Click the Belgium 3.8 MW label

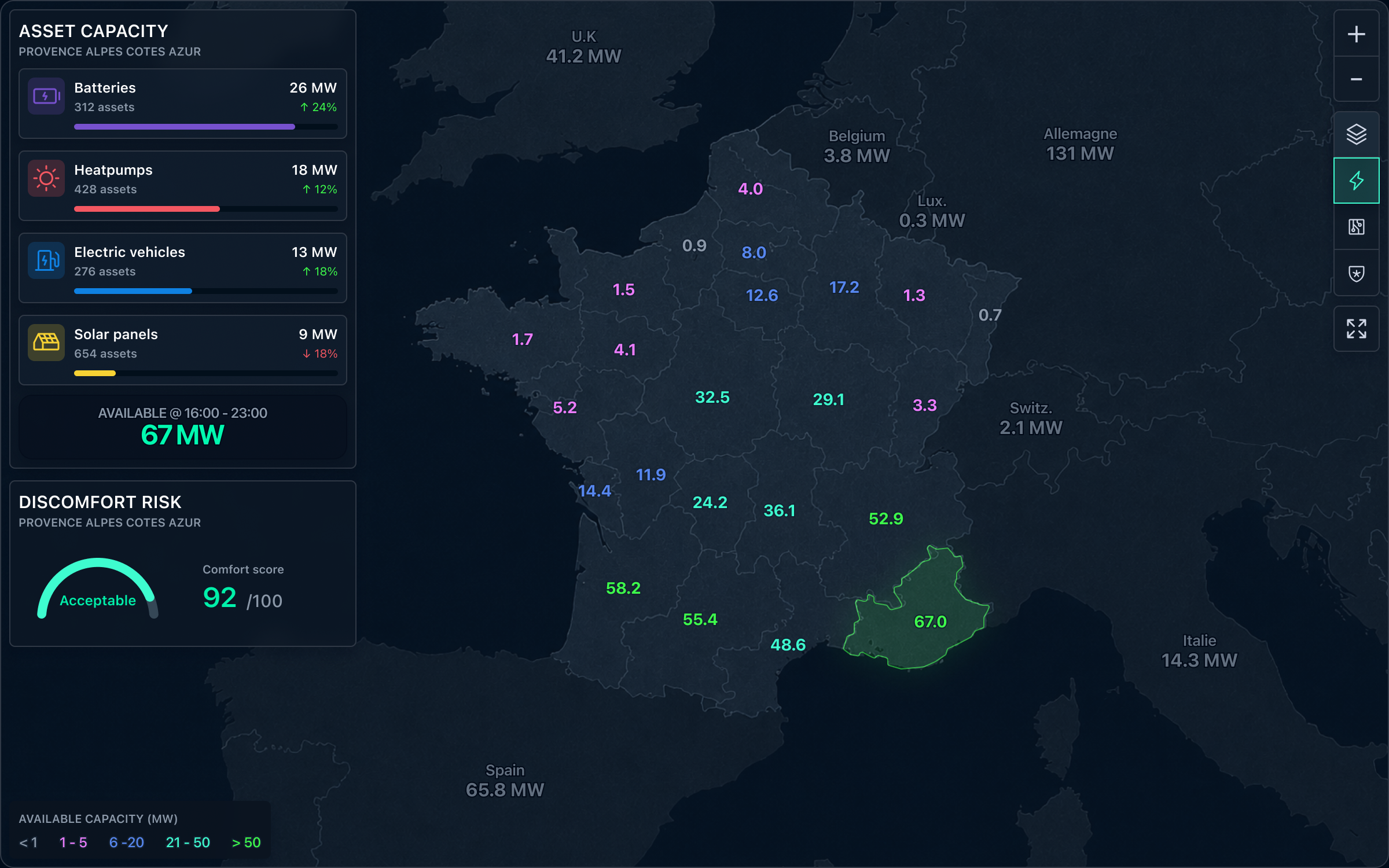[857, 146]
